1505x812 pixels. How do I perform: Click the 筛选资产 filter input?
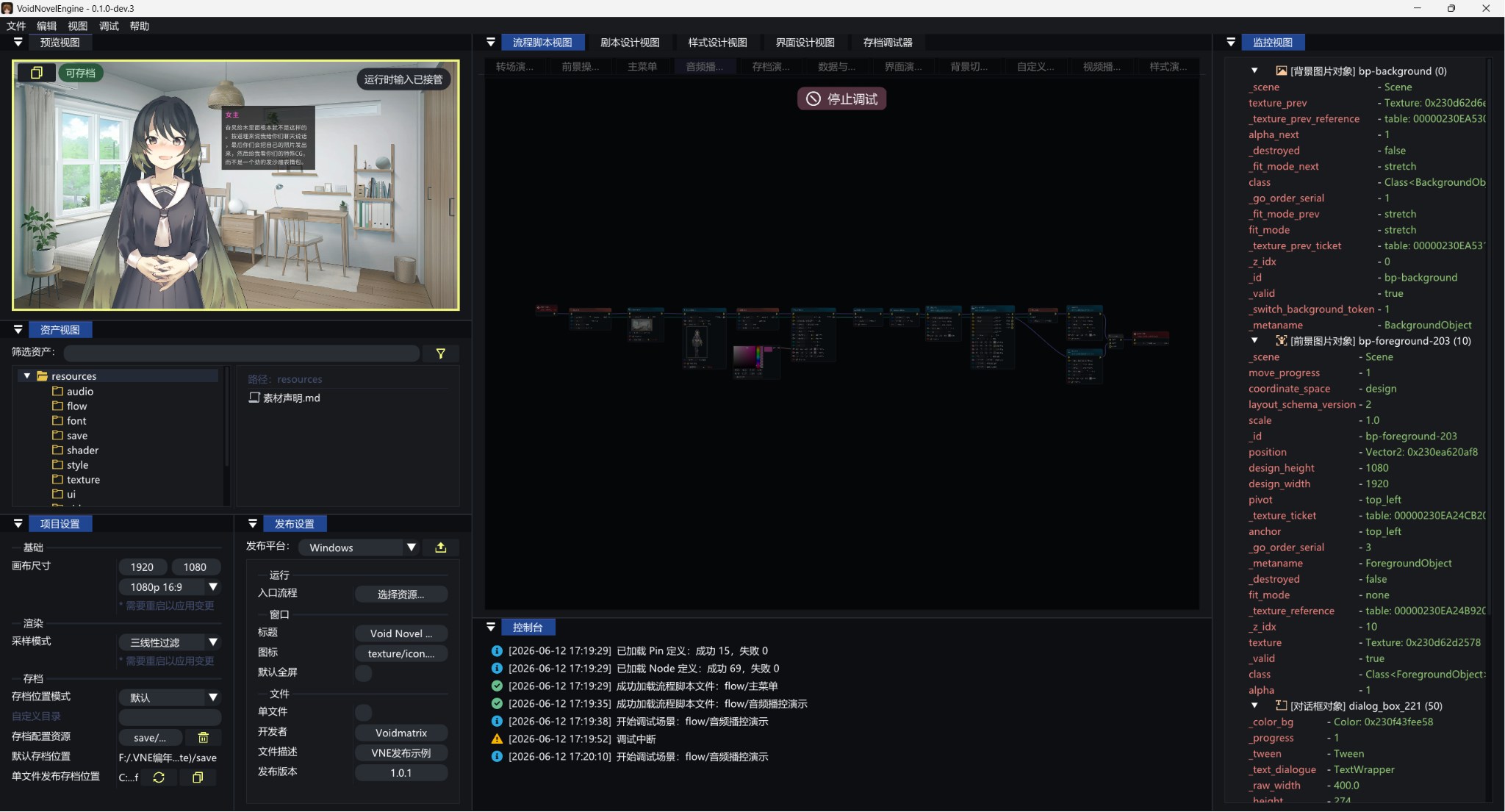point(242,353)
